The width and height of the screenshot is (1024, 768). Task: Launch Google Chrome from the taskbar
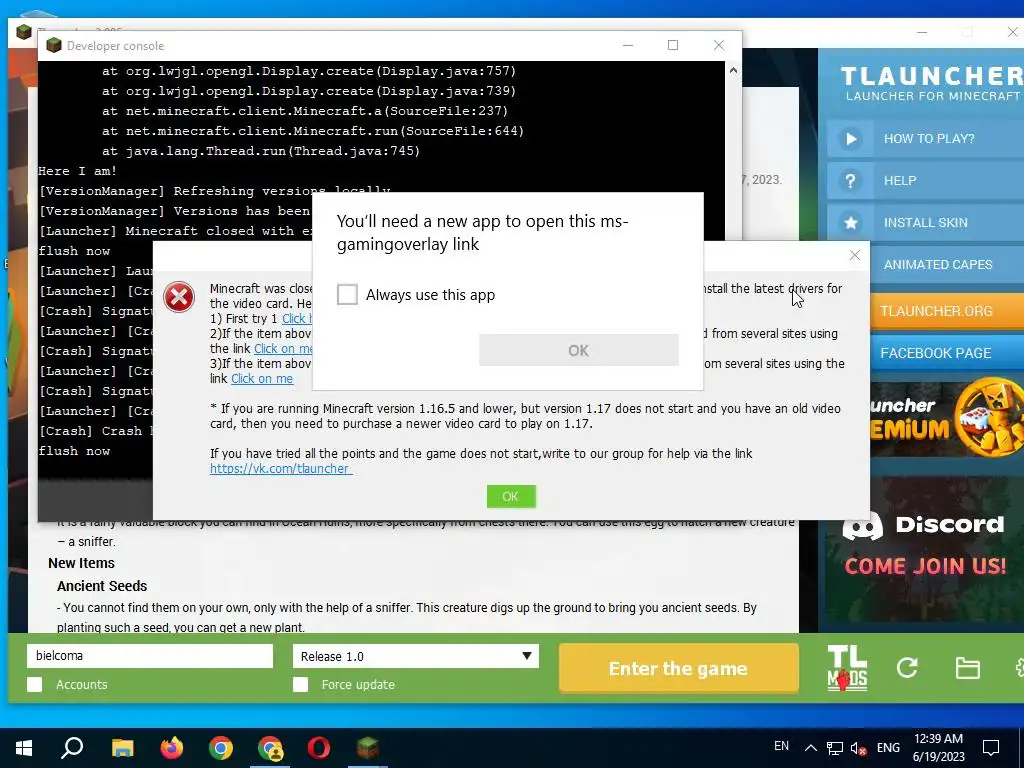(221, 747)
